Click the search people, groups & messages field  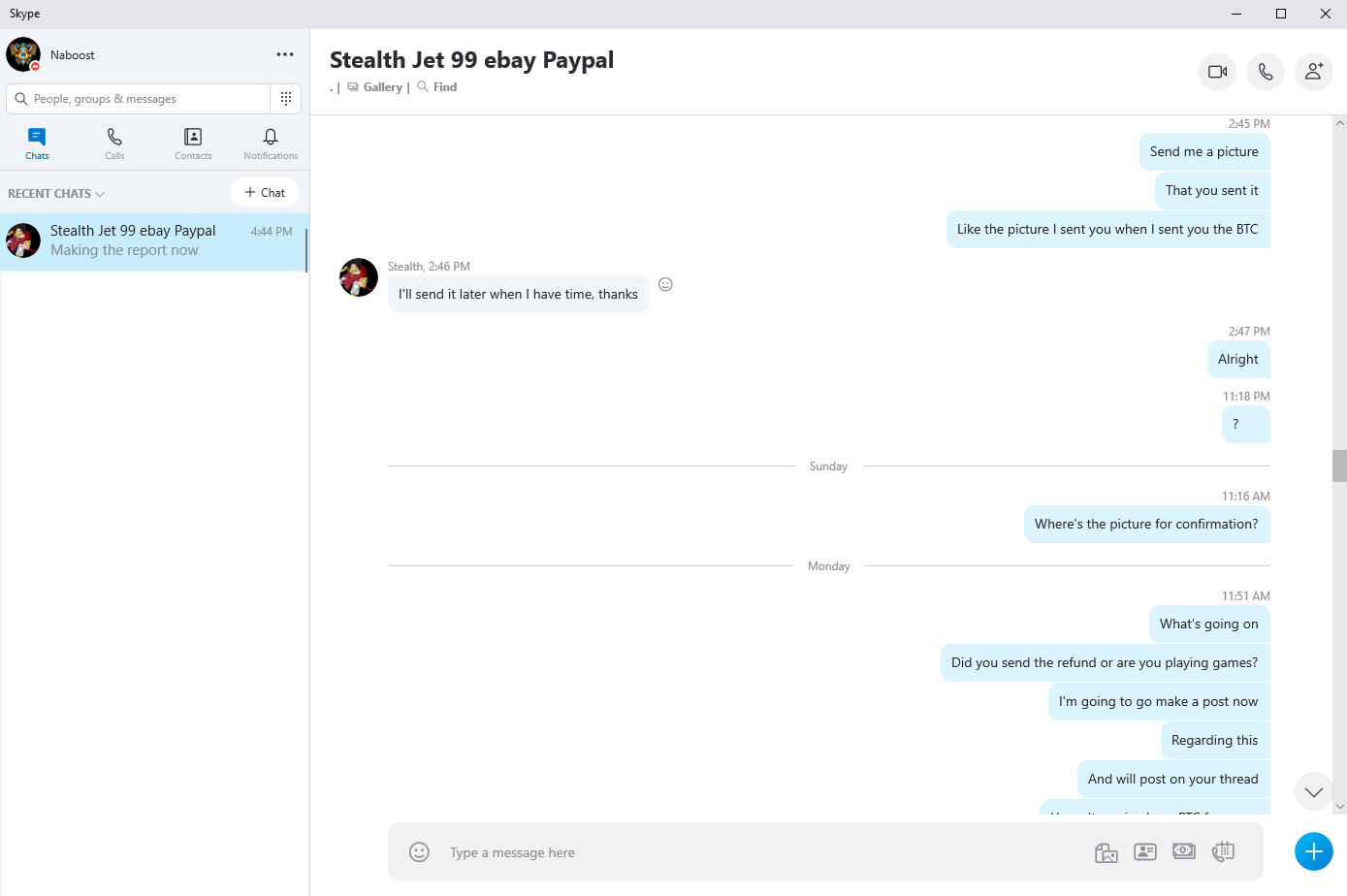pyautogui.click(x=139, y=98)
